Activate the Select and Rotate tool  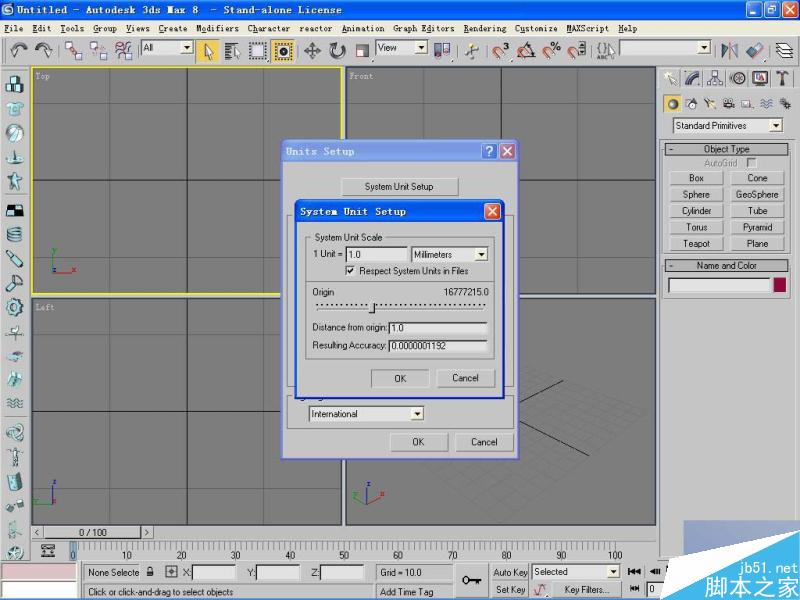[337, 50]
